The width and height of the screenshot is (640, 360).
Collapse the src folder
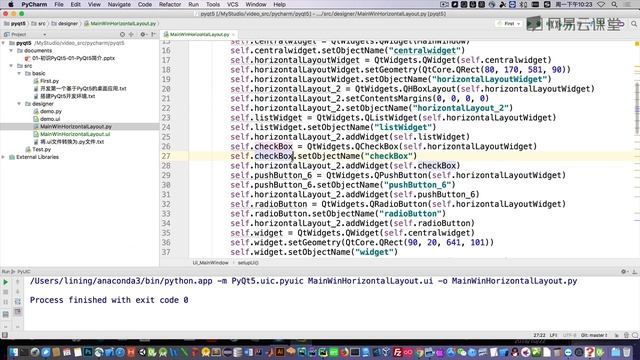(x=11, y=66)
